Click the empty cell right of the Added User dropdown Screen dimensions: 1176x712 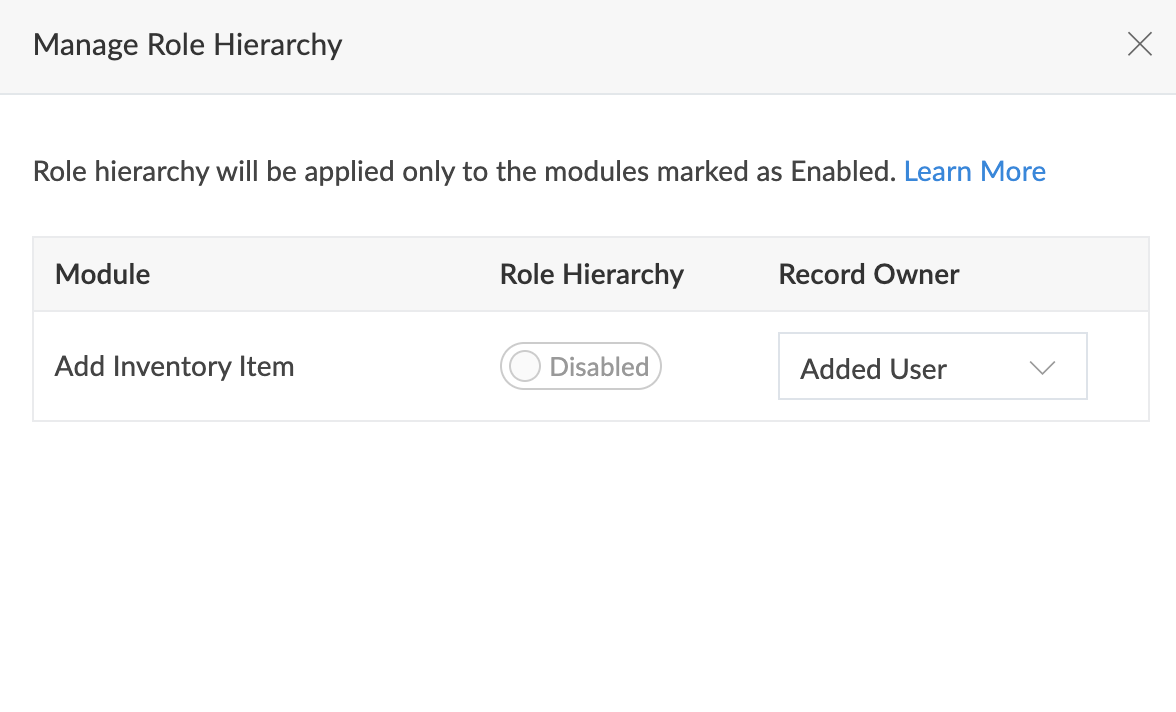pos(1118,367)
